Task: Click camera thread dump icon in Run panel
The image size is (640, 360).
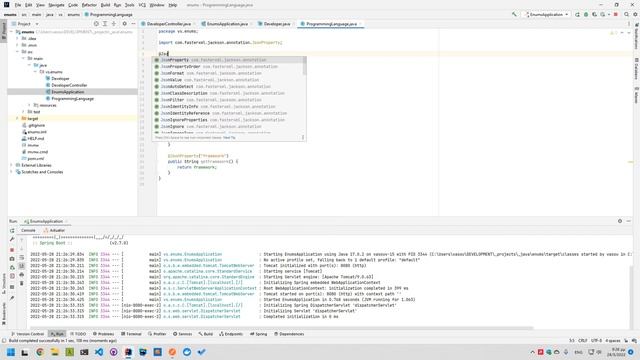Action: pos(12,259)
